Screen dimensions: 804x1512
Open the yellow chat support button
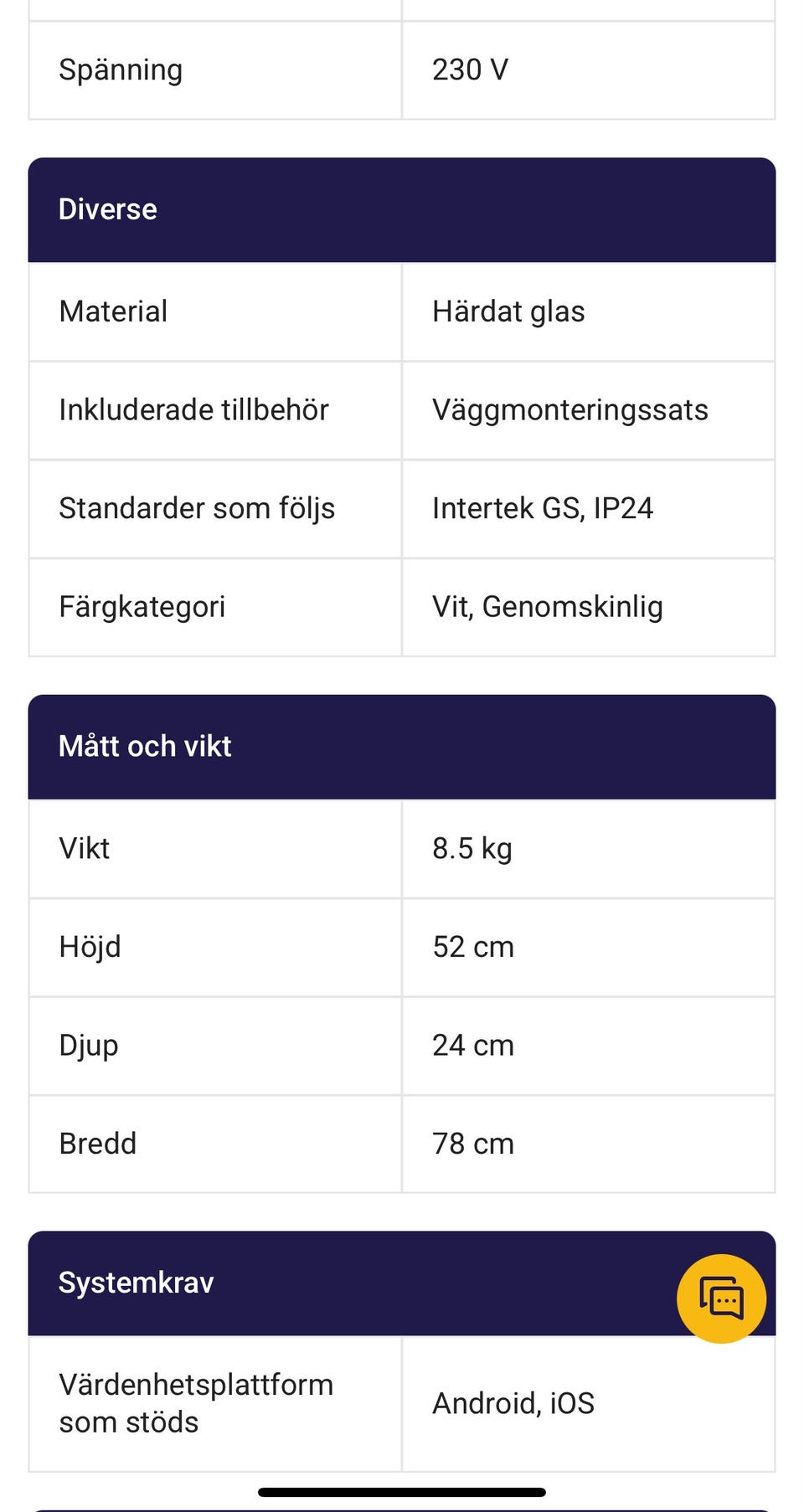coord(721,1299)
